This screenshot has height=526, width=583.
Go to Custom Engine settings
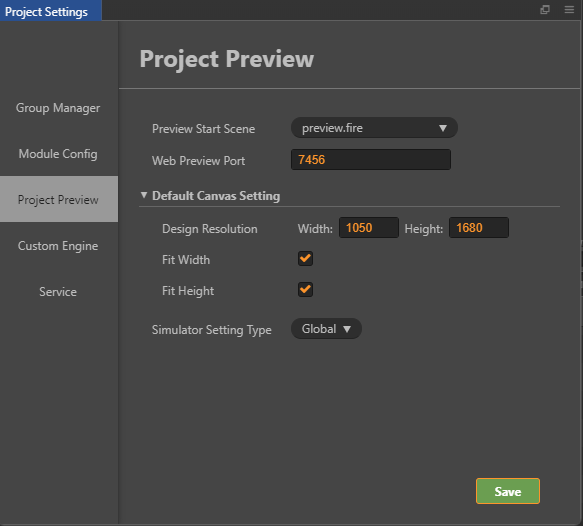[58, 246]
